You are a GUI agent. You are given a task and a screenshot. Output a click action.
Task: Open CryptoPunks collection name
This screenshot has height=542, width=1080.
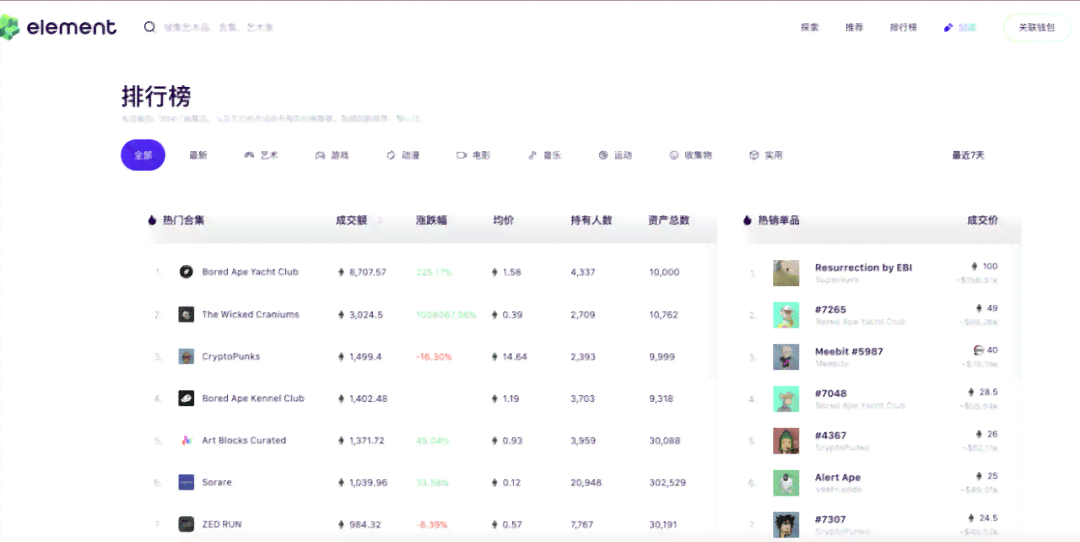coord(231,357)
